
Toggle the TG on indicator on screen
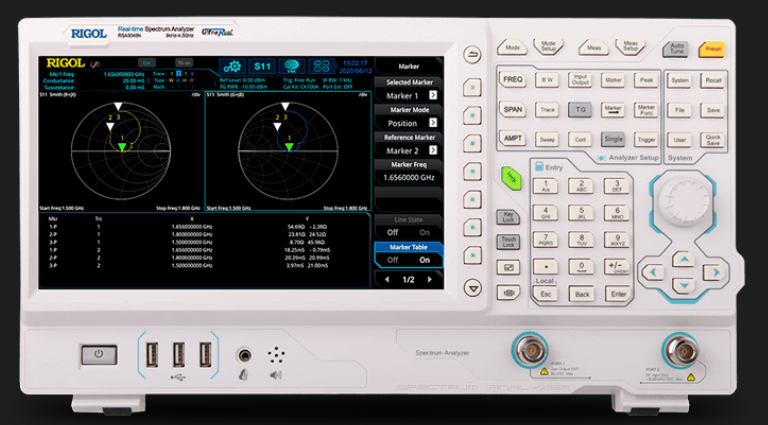(184, 63)
